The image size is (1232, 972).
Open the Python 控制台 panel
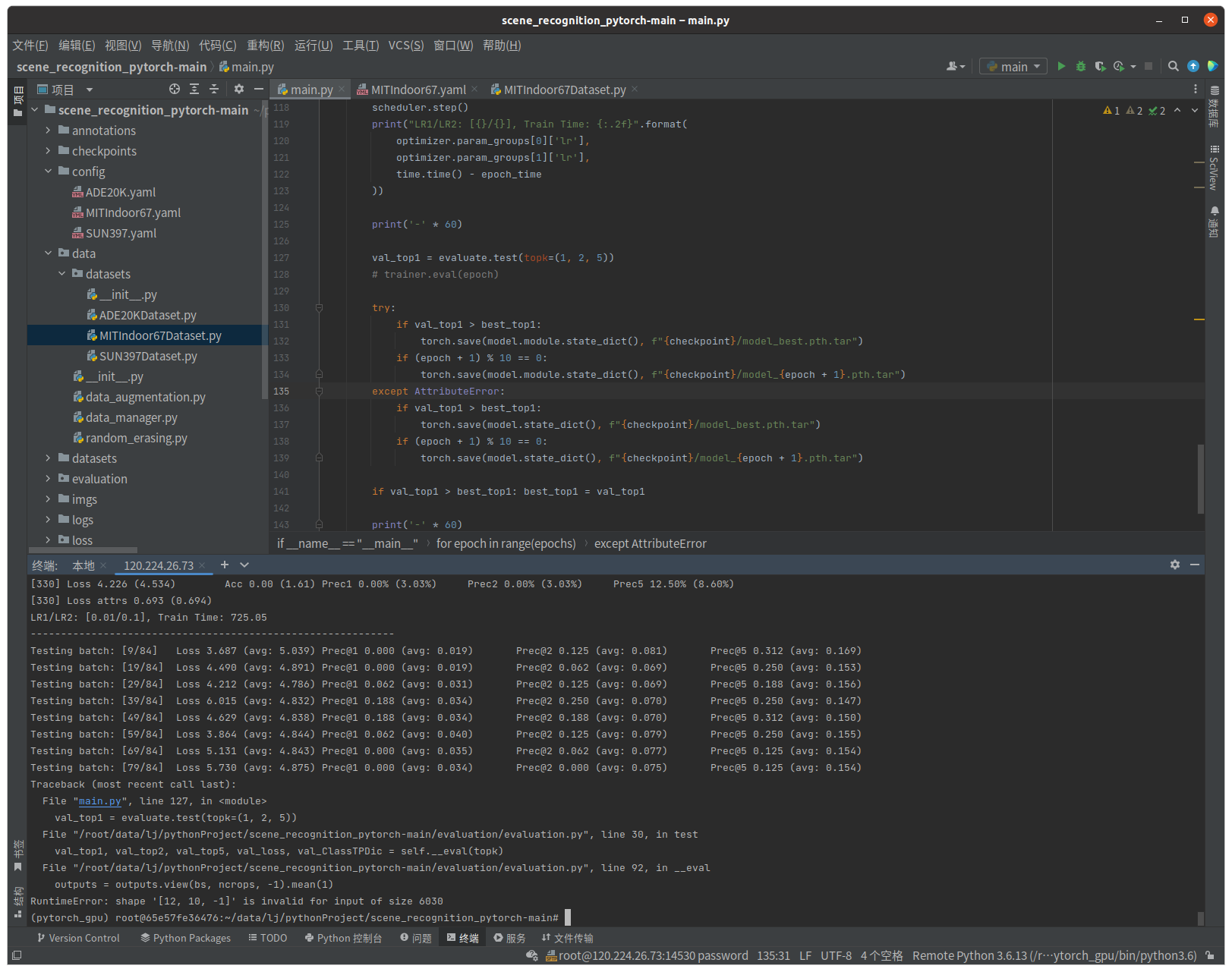coord(344,938)
